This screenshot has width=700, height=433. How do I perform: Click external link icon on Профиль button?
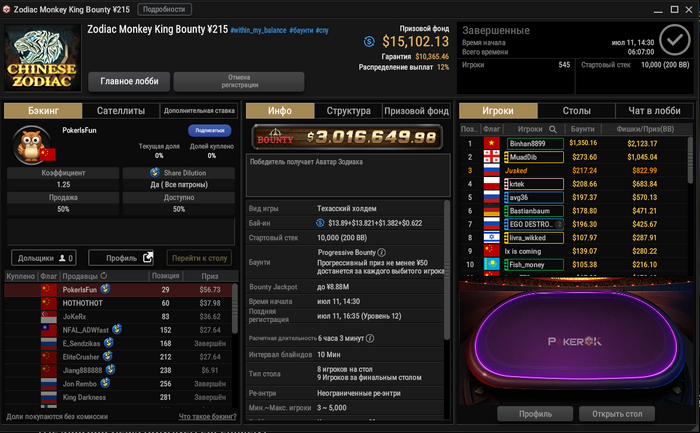[x=148, y=258]
